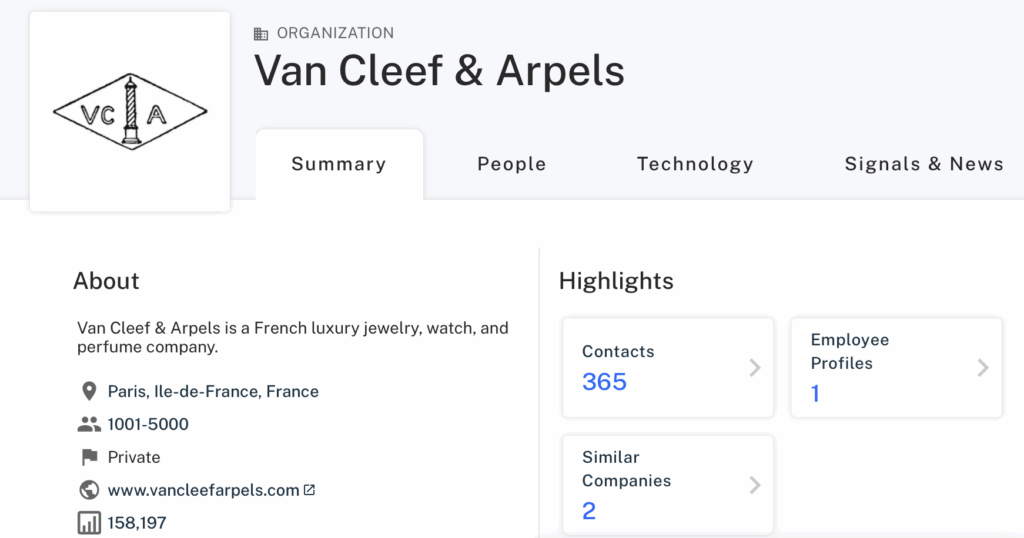This screenshot has width=1024, height=538.
Task: Click the organization building icon
Action: [262, 33]
